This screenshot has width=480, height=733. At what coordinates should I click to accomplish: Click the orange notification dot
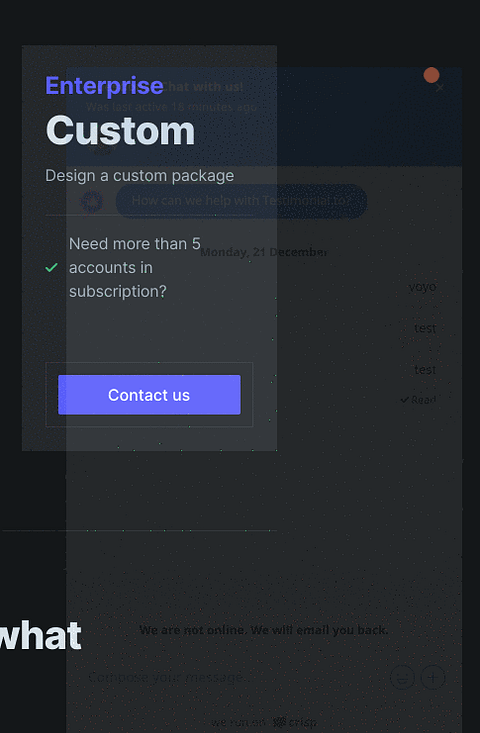[x=431, y=75]
